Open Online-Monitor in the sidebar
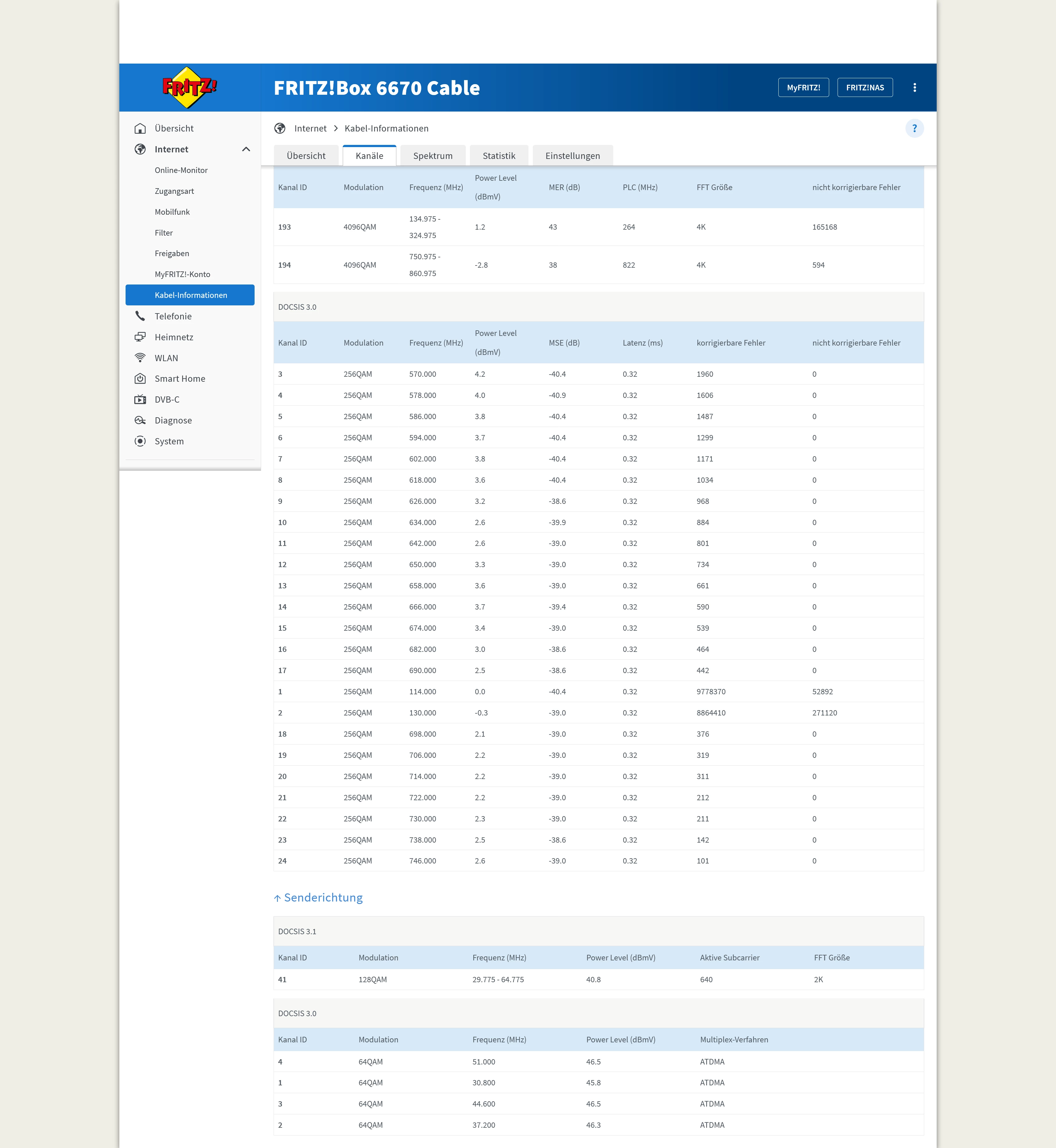 click(181, 170)
